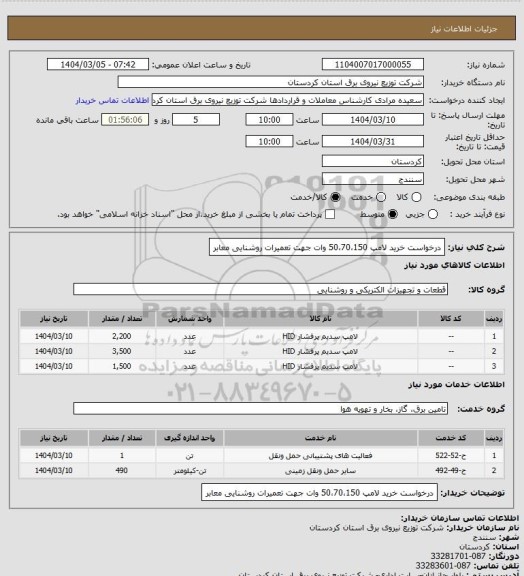Click the شرح کلی نیاز description field
Image resolution: width=524 pixels, height=576 pixels.
[x=327, y=247]
